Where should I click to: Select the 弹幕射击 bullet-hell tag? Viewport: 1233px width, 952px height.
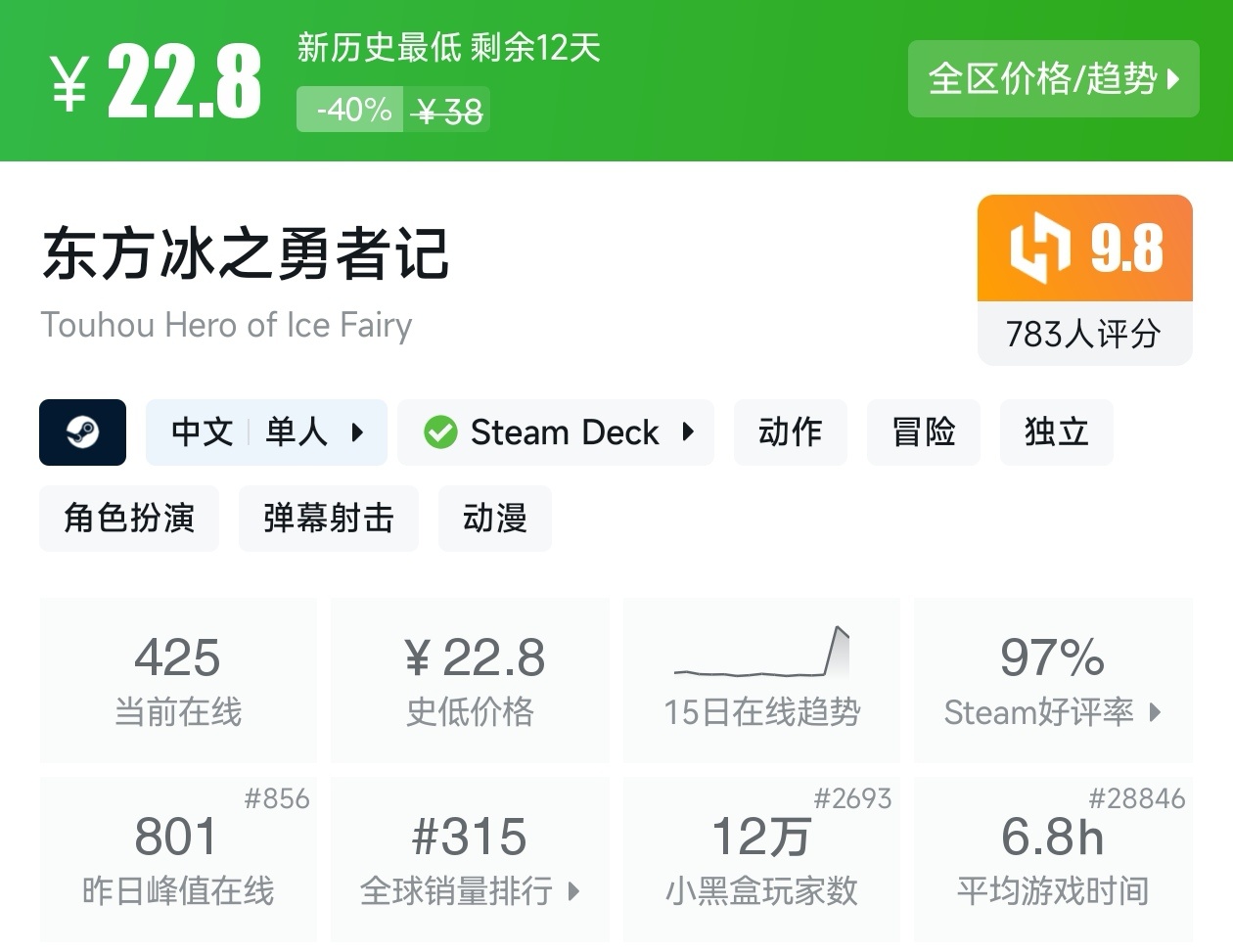coord(328,519)
